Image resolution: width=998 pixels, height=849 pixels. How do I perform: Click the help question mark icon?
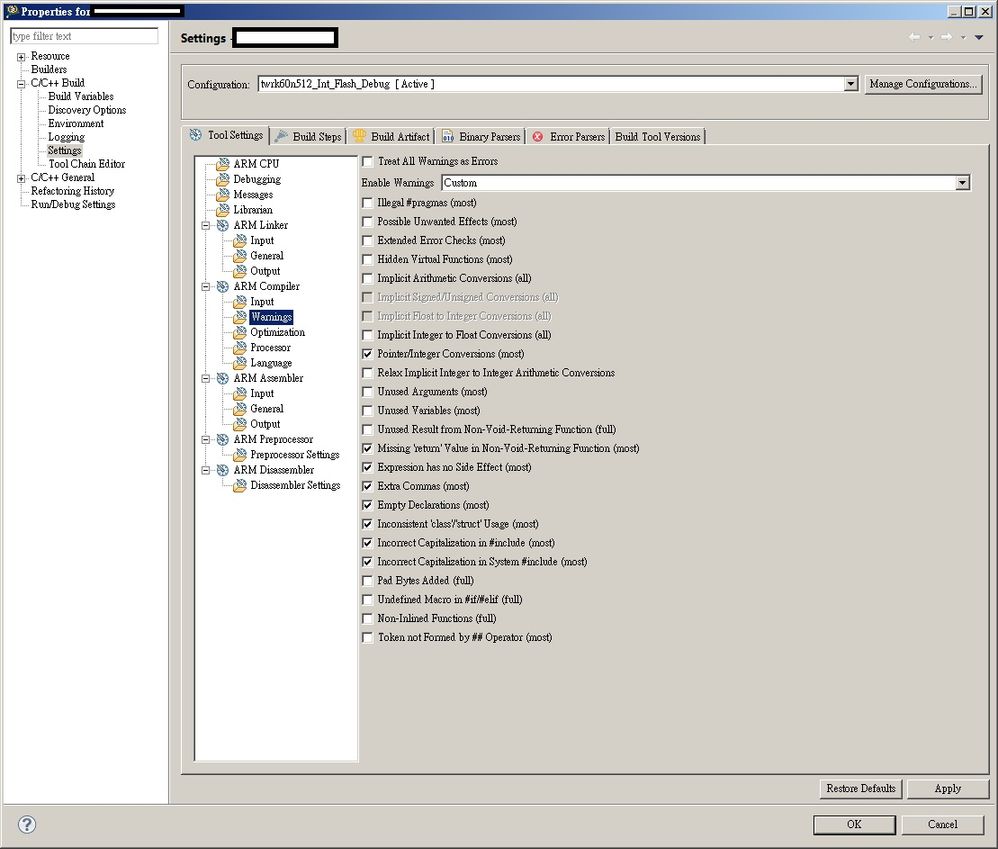click(27, 824)
